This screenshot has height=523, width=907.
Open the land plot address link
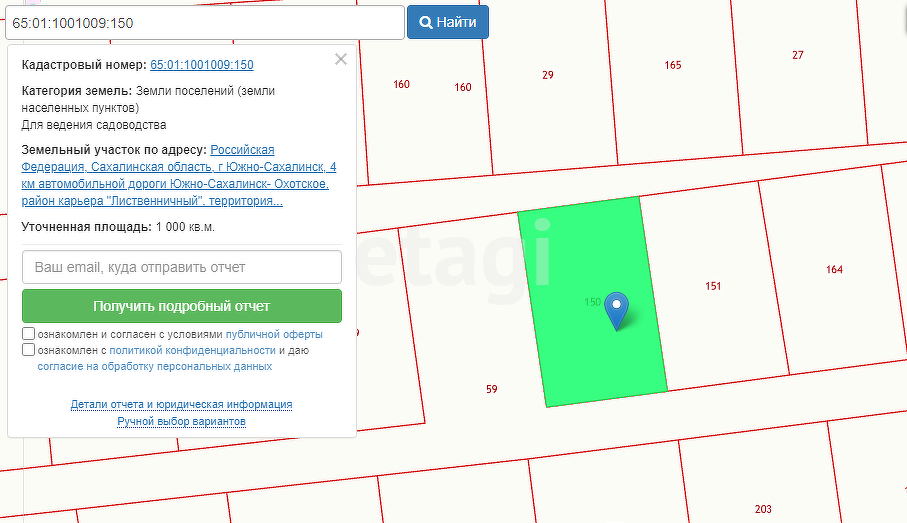pyautogui.click(x=180, y=175)
